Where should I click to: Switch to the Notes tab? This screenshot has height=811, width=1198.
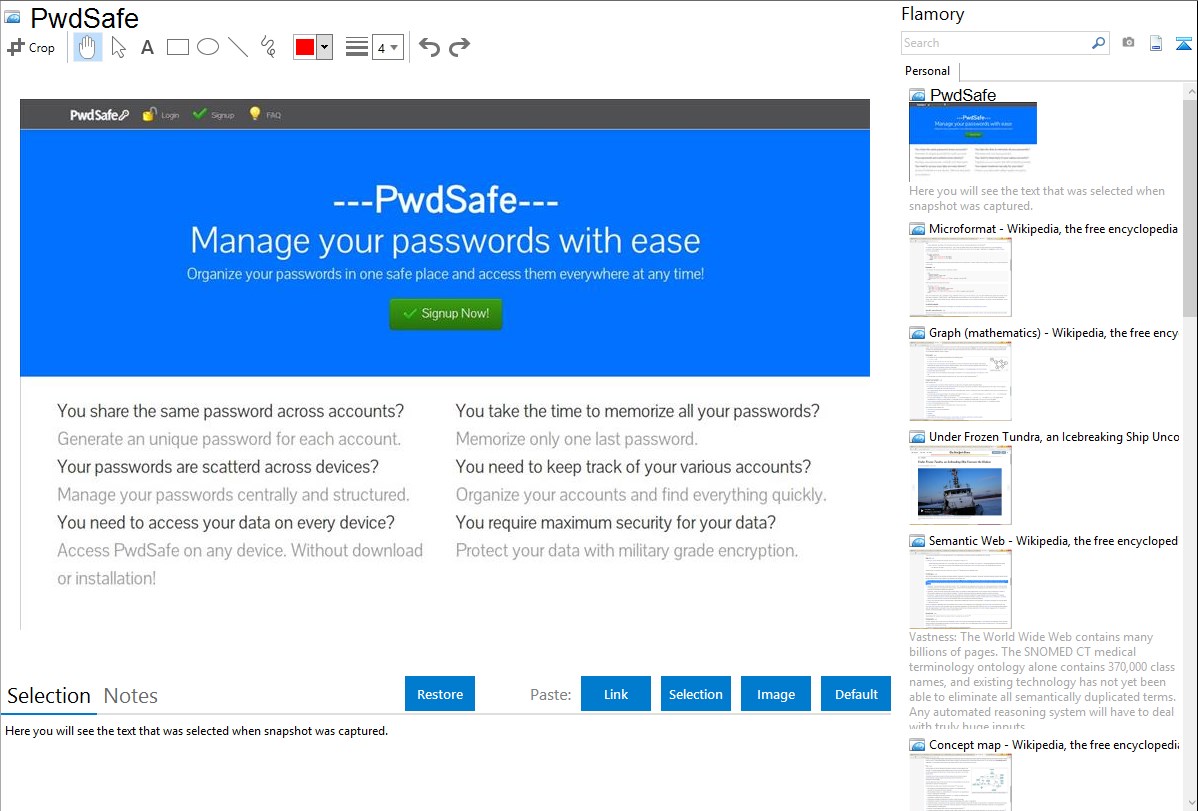point(131,696)
